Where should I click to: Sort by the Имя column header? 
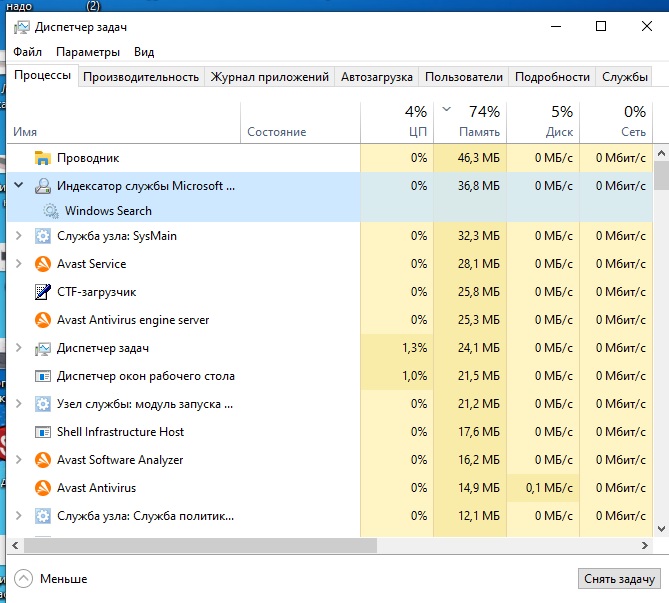124,123
